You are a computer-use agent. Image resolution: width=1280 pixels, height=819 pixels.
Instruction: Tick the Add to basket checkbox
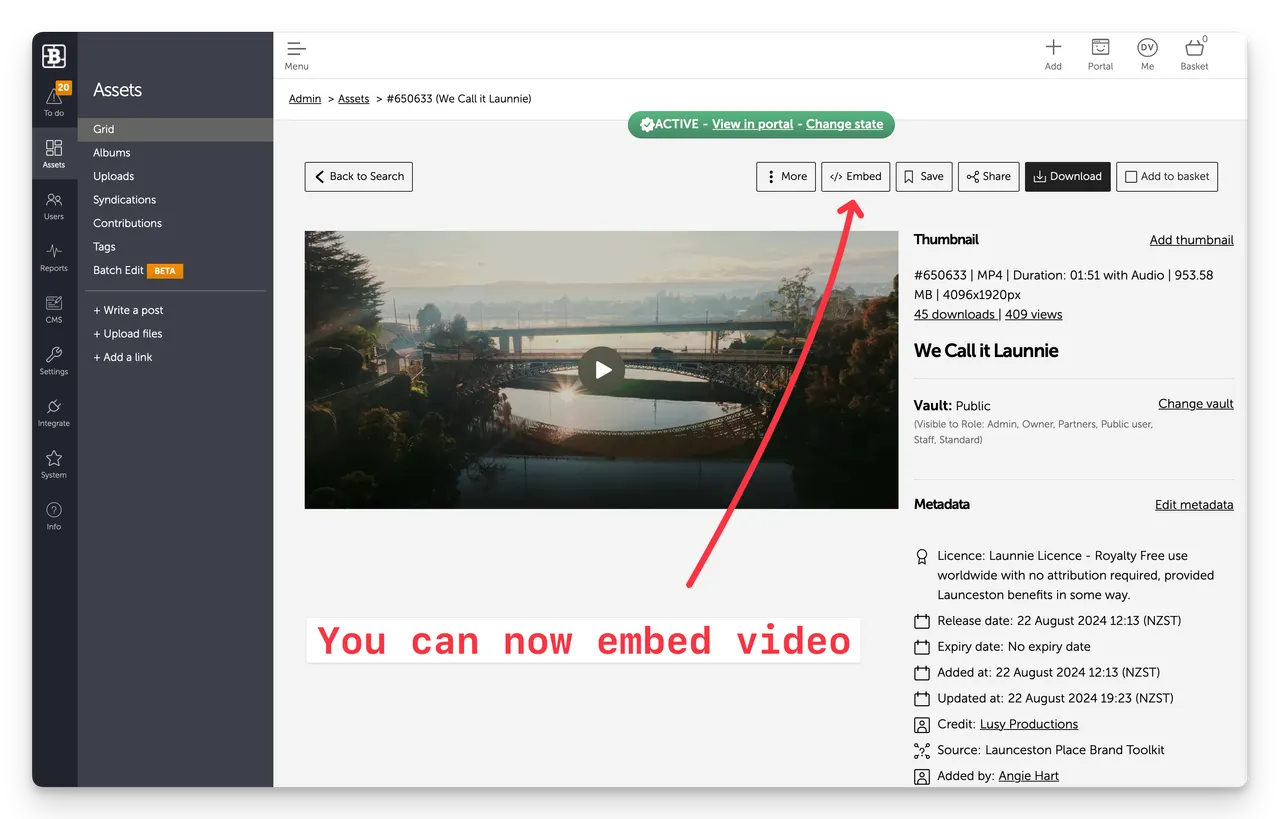1131,177
